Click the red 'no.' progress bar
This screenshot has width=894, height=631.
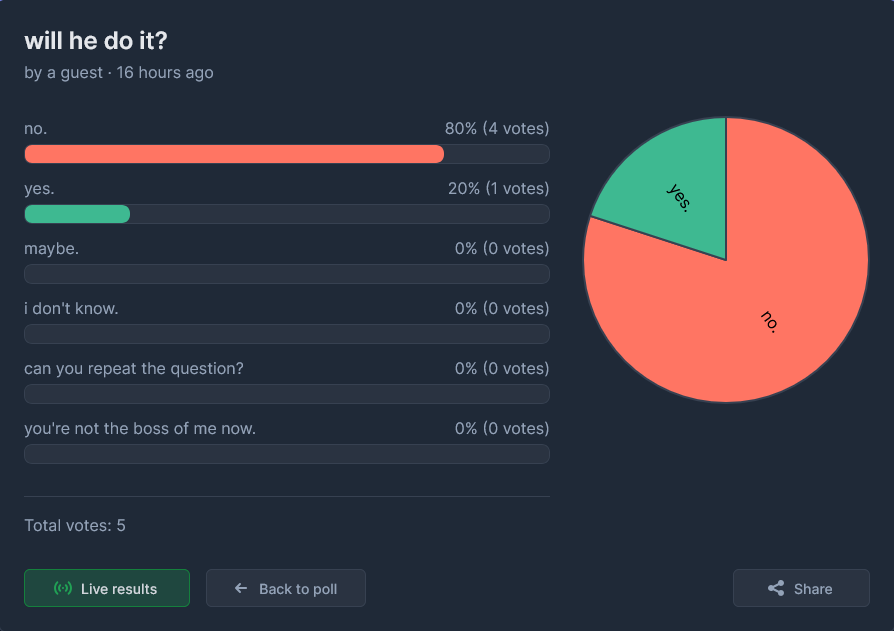(234, 154)
